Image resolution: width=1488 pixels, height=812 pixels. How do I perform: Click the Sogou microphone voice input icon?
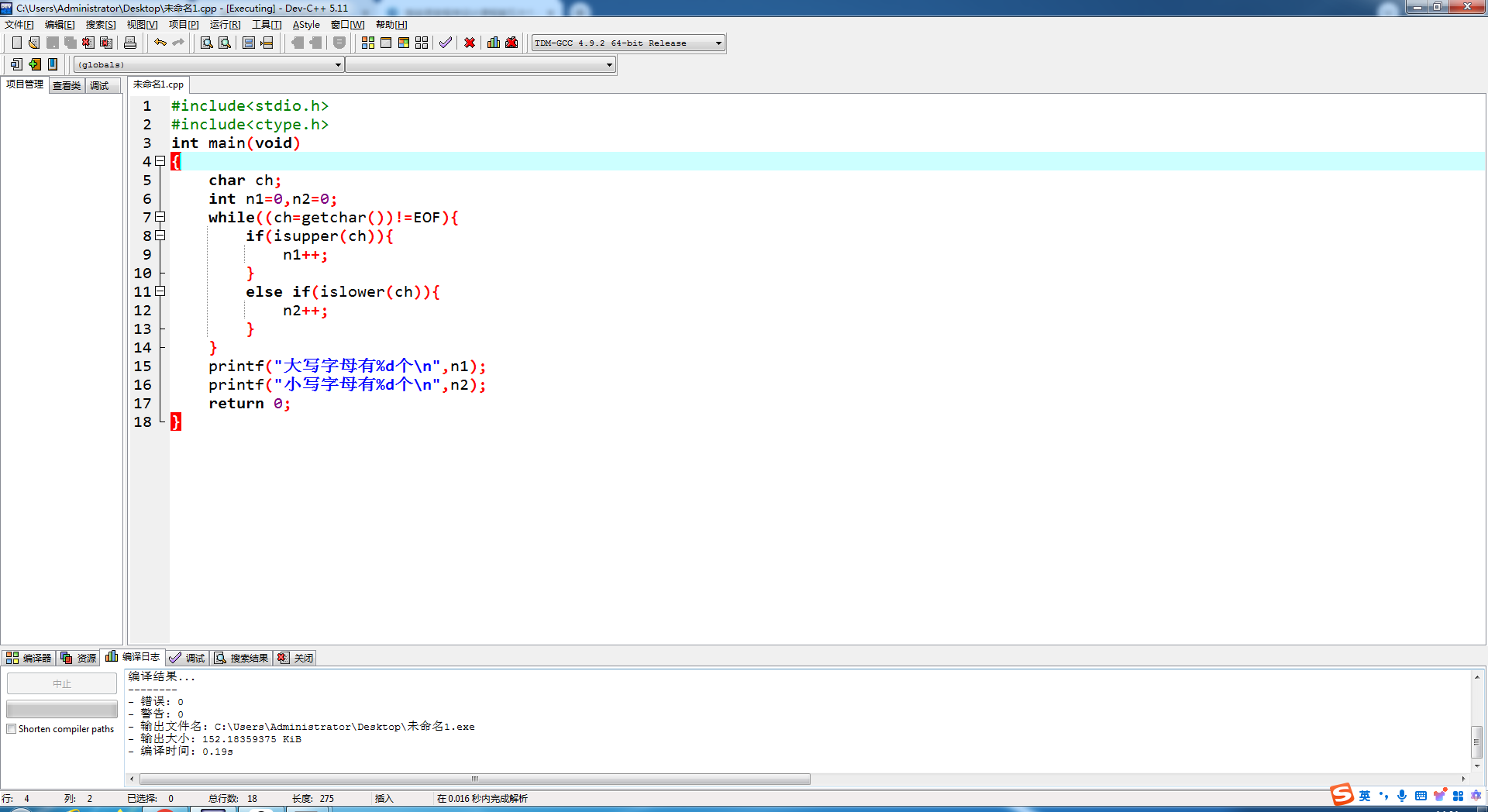1402,796
